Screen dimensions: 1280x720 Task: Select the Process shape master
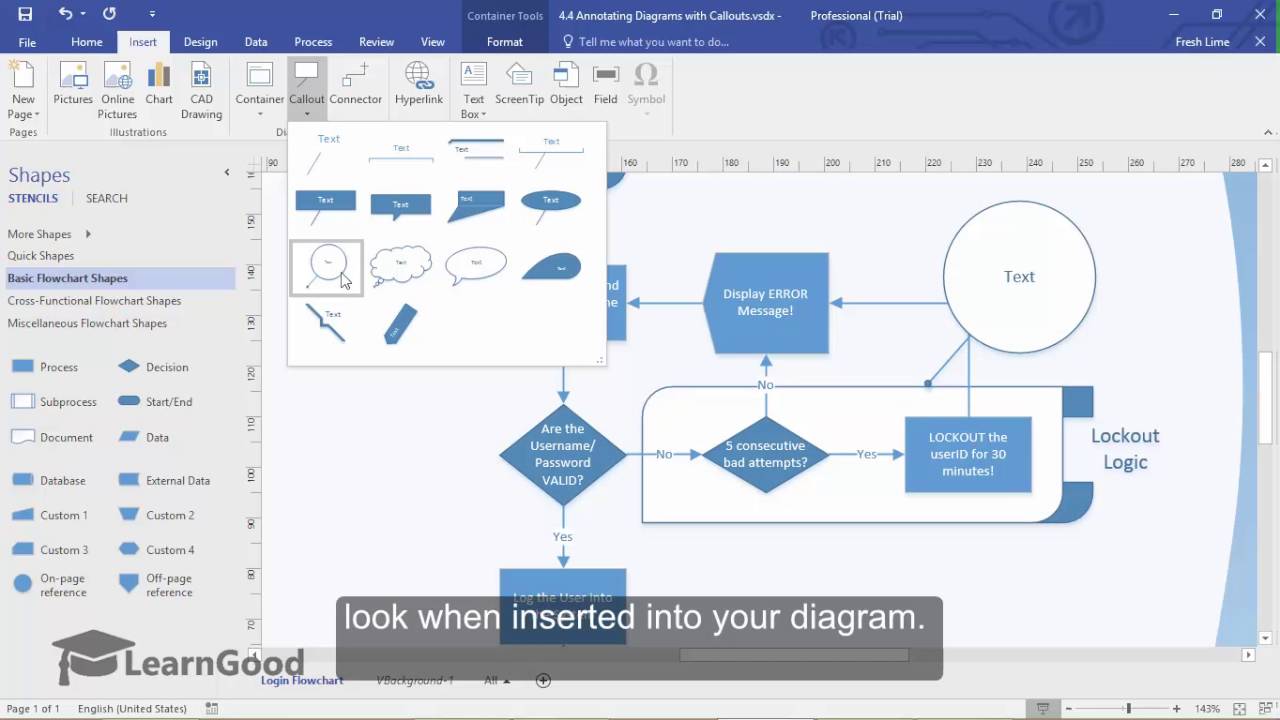pos(45,367)
